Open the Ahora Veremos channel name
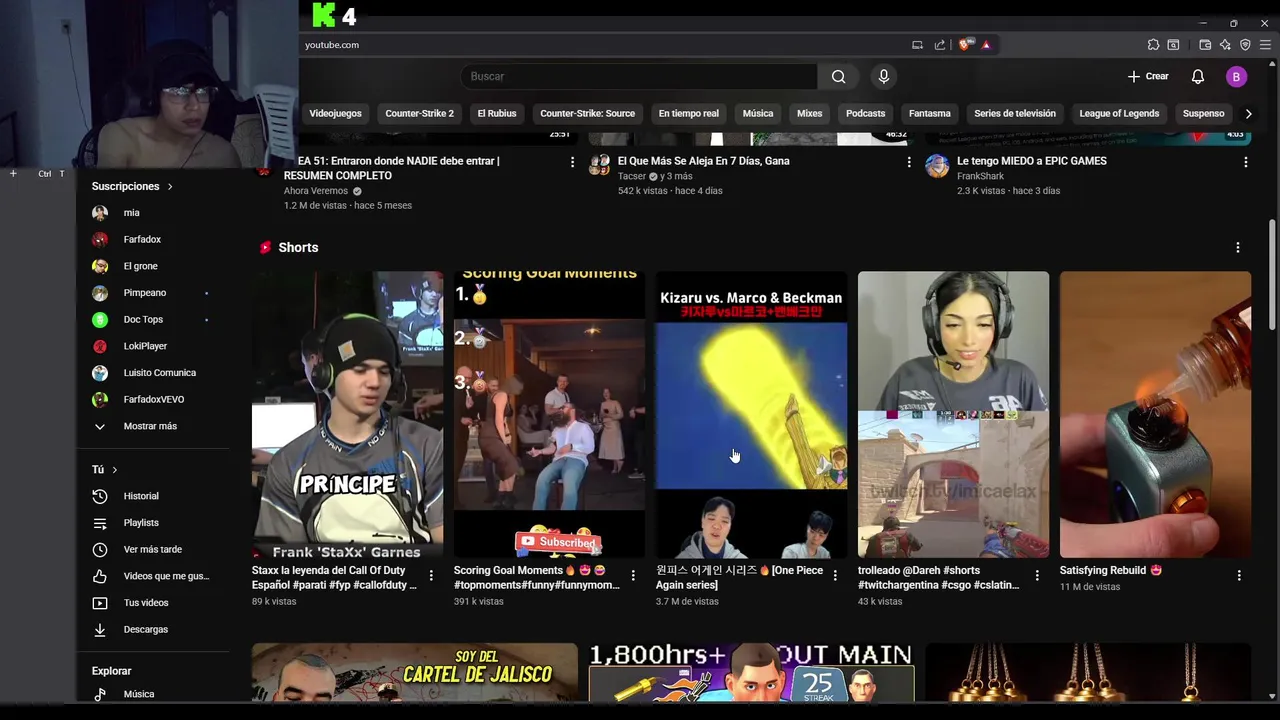The image size is (1280, 720). [x=316, y=191]
